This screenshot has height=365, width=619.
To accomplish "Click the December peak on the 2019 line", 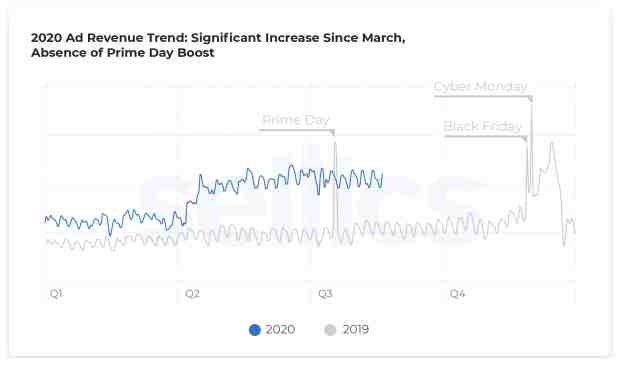I will coord(552,143).
